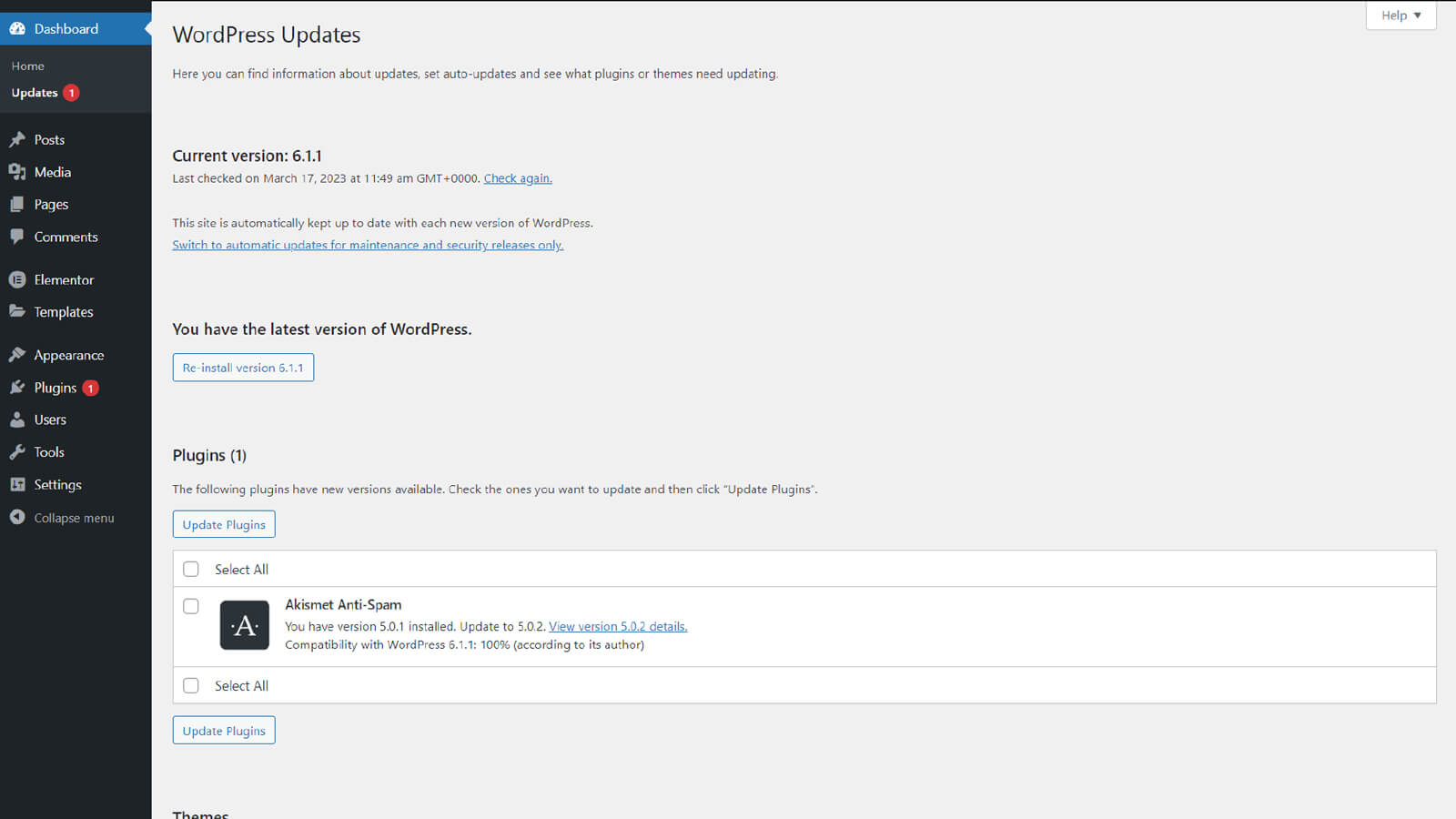Click the Media library icon
The image size is (1456, 819).
(17, 172)
